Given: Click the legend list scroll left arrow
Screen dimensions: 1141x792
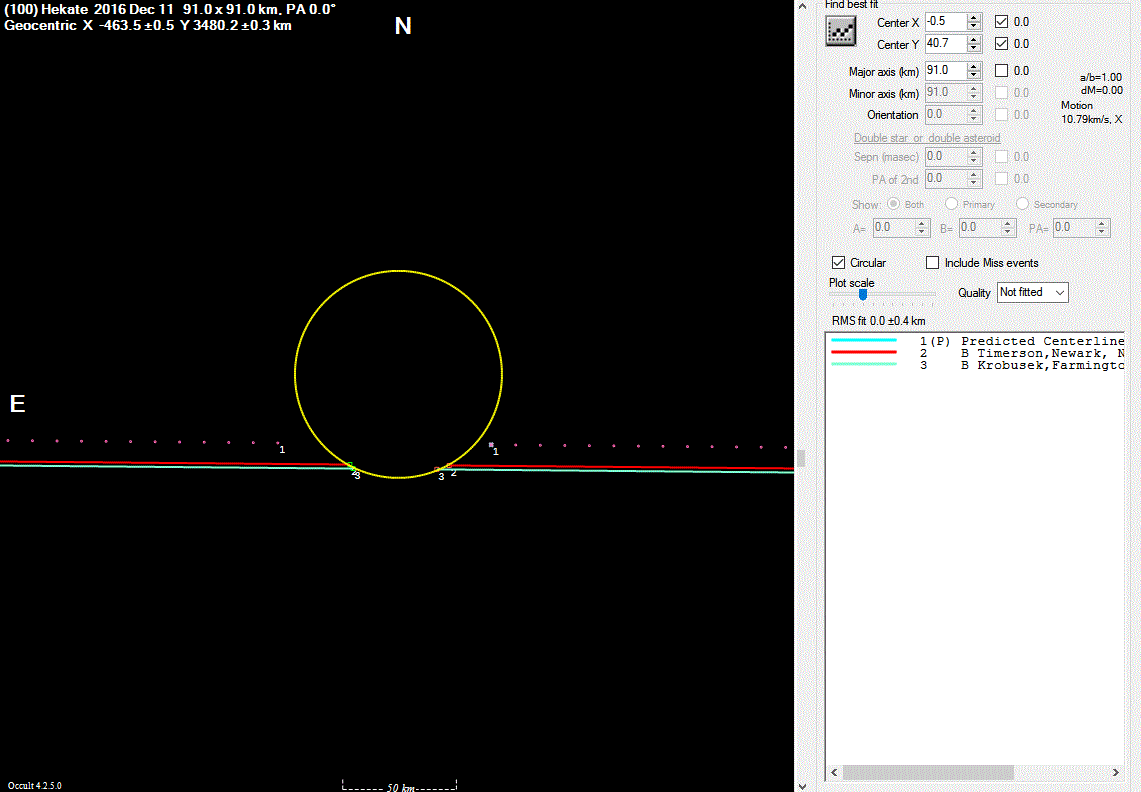Looking at the screenshot, I should (835, 772).
